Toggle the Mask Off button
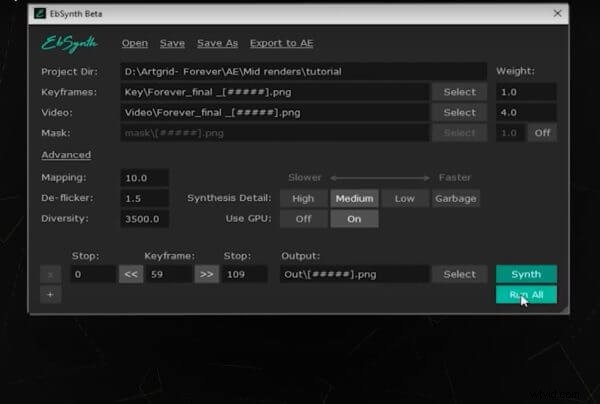Viewport: 600px width, 404px height. (x=542, y=133)
